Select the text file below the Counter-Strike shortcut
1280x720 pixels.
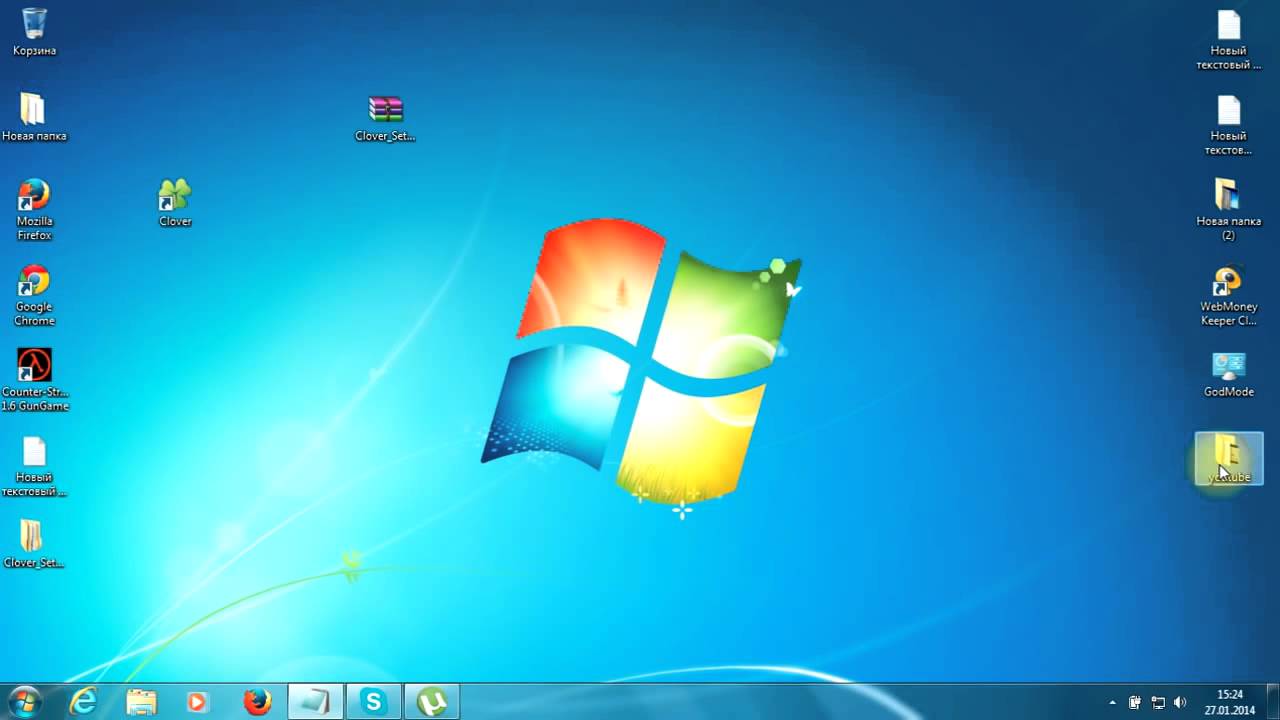tap(34, 466)
